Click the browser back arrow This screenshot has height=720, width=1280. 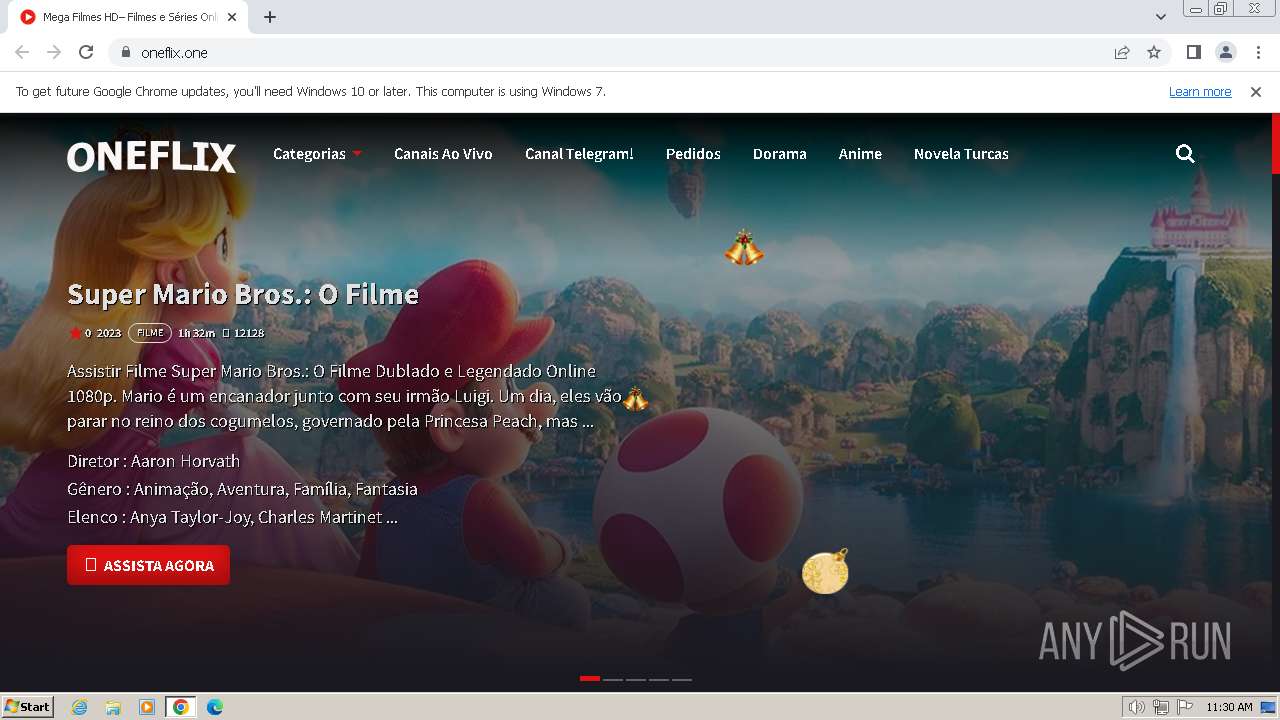22,52
